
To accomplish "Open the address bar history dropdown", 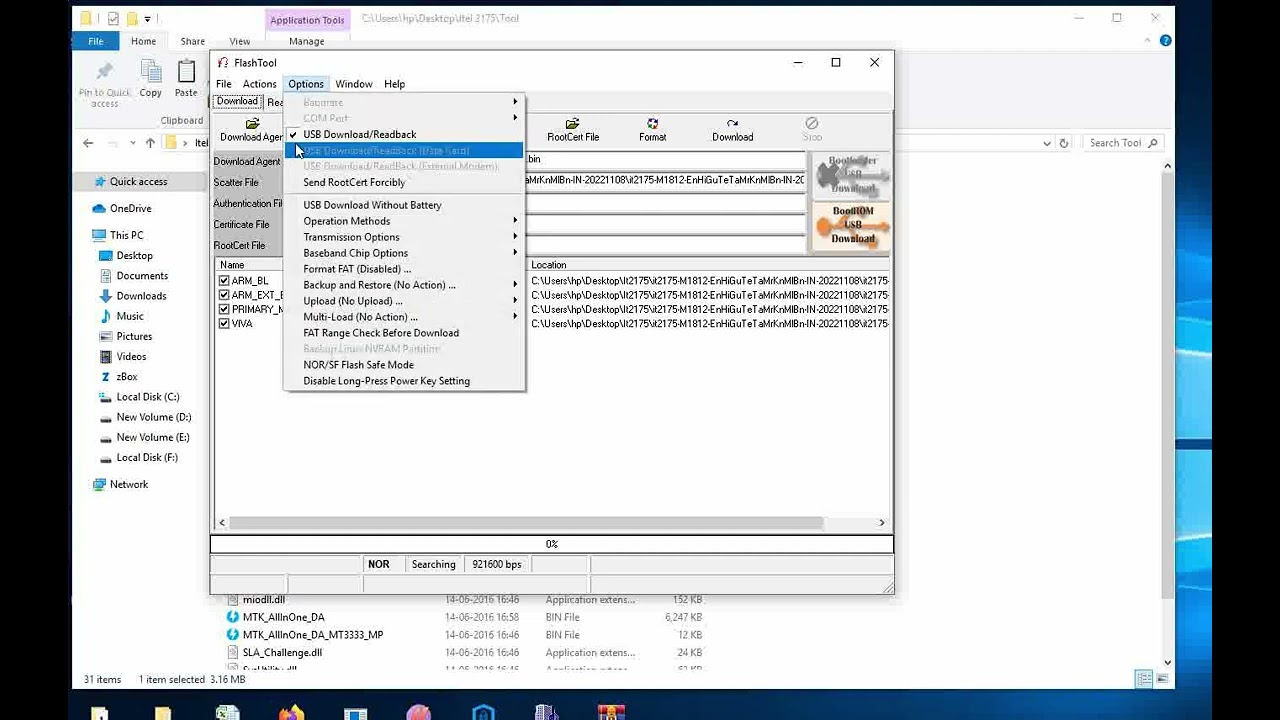I will pos(1047,143).
